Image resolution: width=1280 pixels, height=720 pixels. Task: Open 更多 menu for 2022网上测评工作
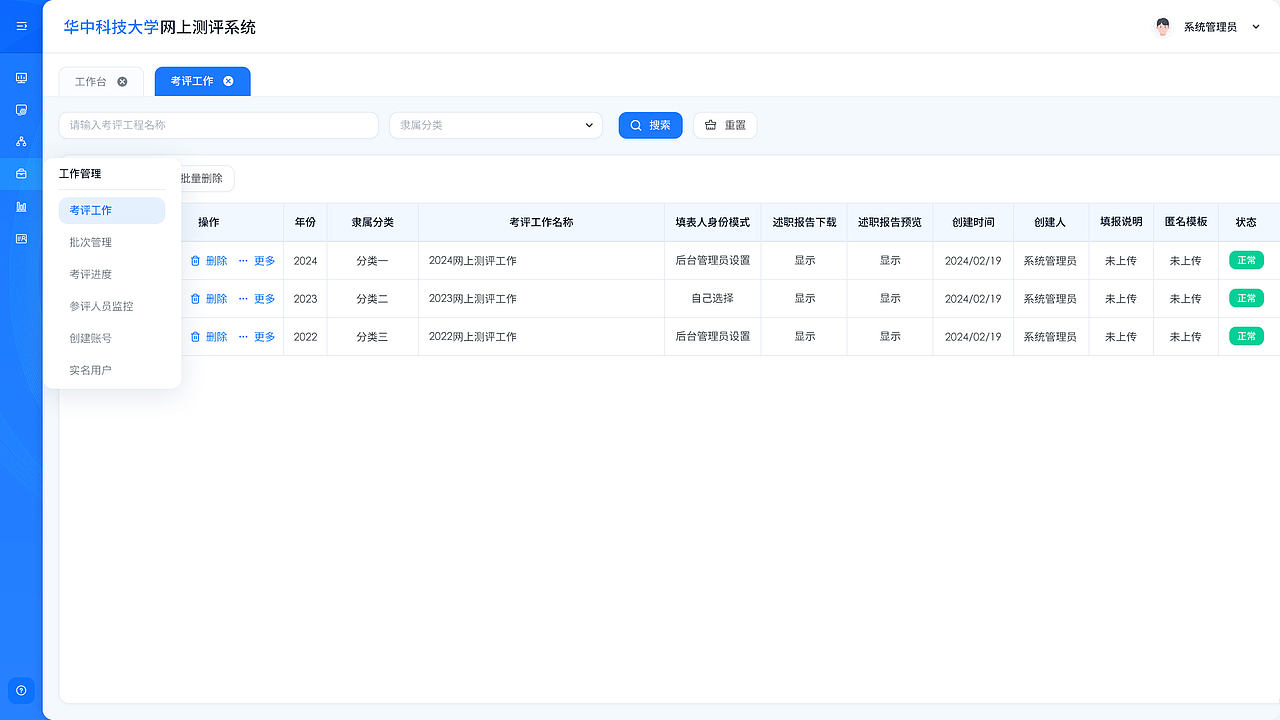pyautogui.click(x=257, y=337)
